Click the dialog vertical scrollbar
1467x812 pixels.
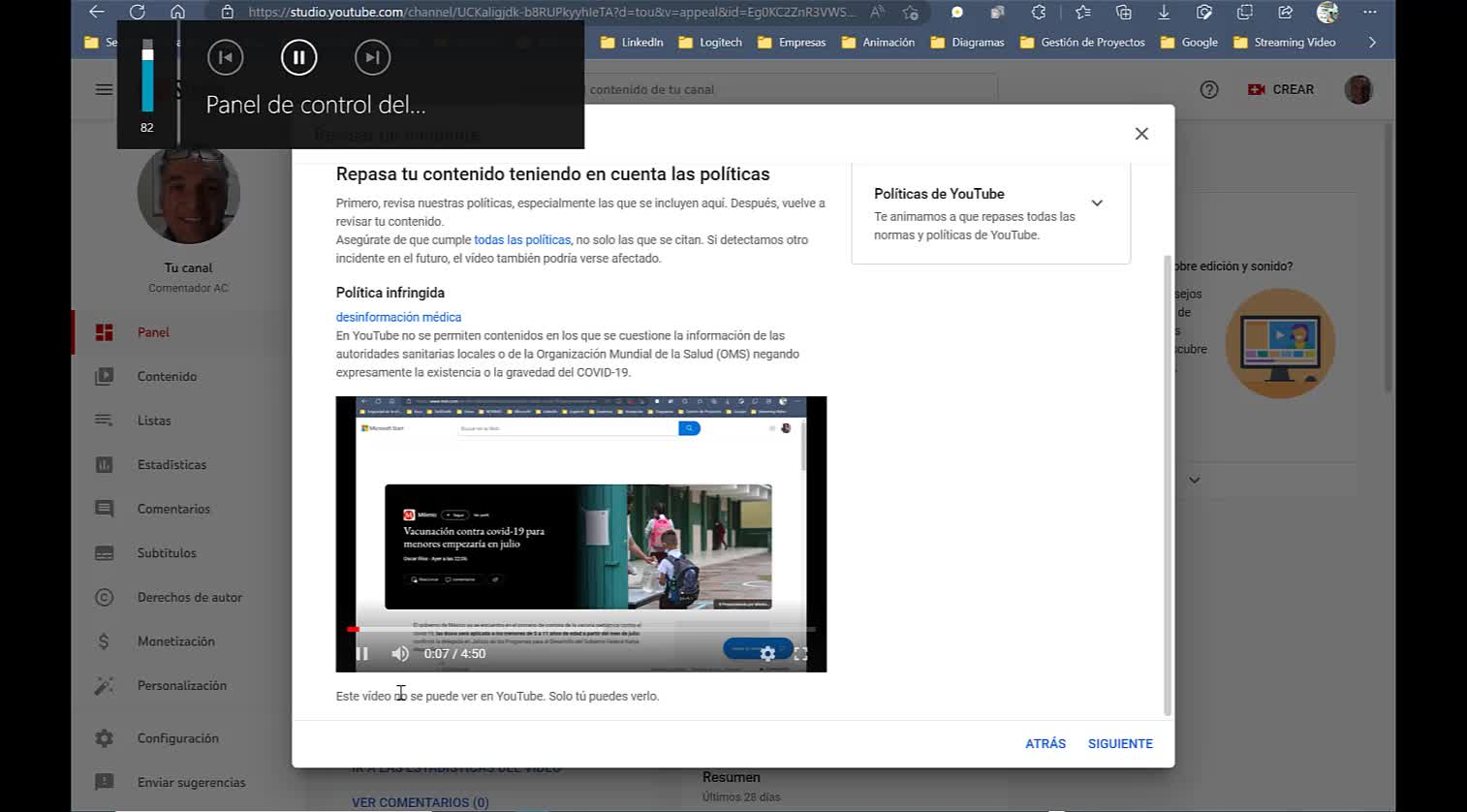tap(1168, 484)
